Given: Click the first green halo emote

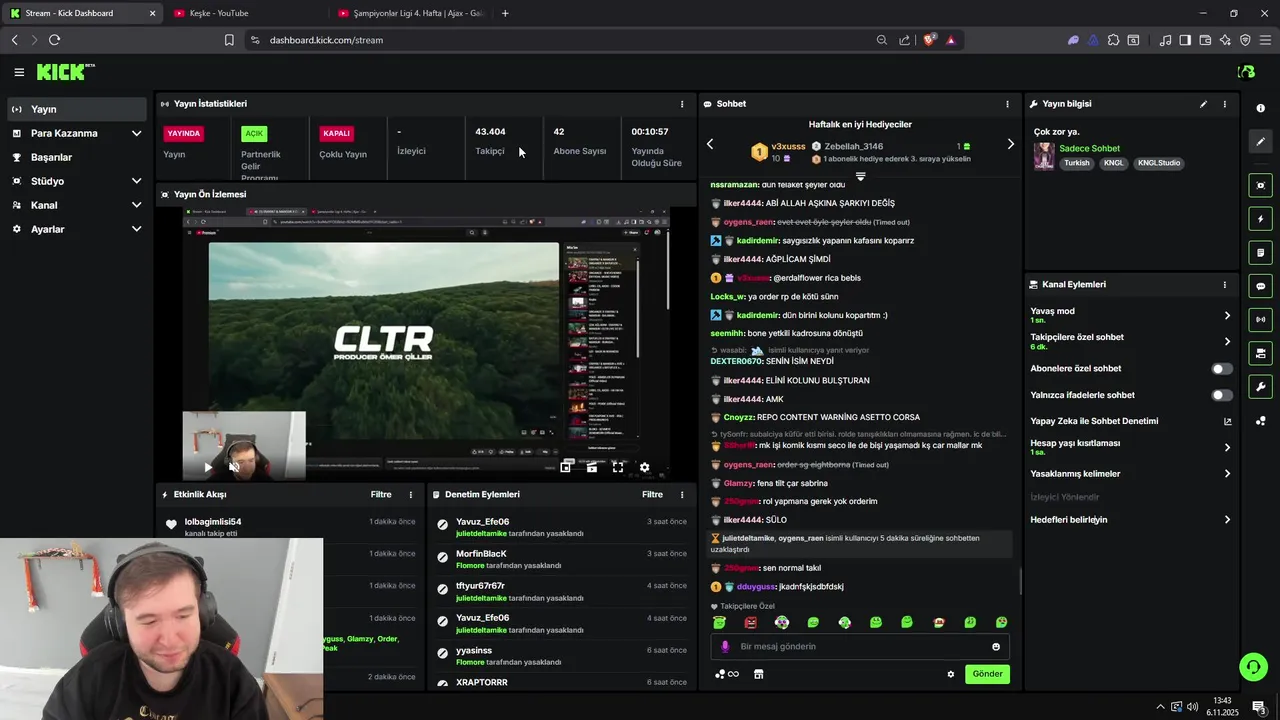Looking at the screenshot, I should coord(719,623).
